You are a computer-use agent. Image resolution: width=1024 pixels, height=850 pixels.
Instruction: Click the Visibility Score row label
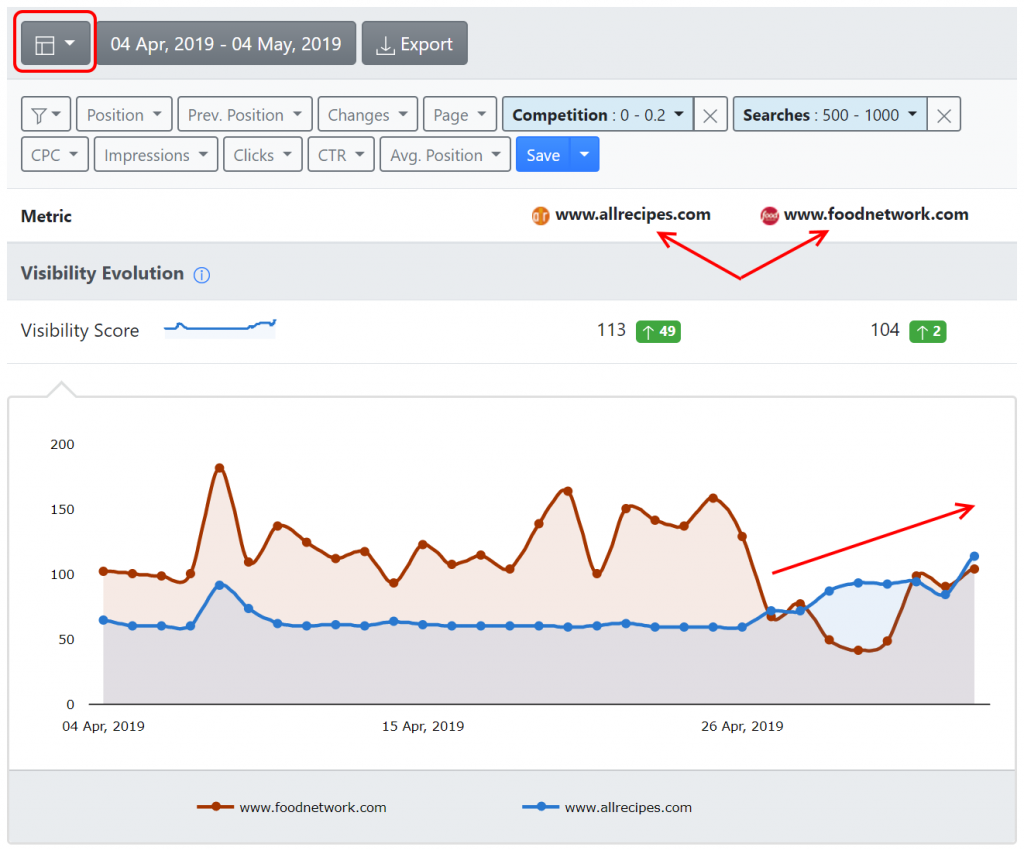point(80,330)
